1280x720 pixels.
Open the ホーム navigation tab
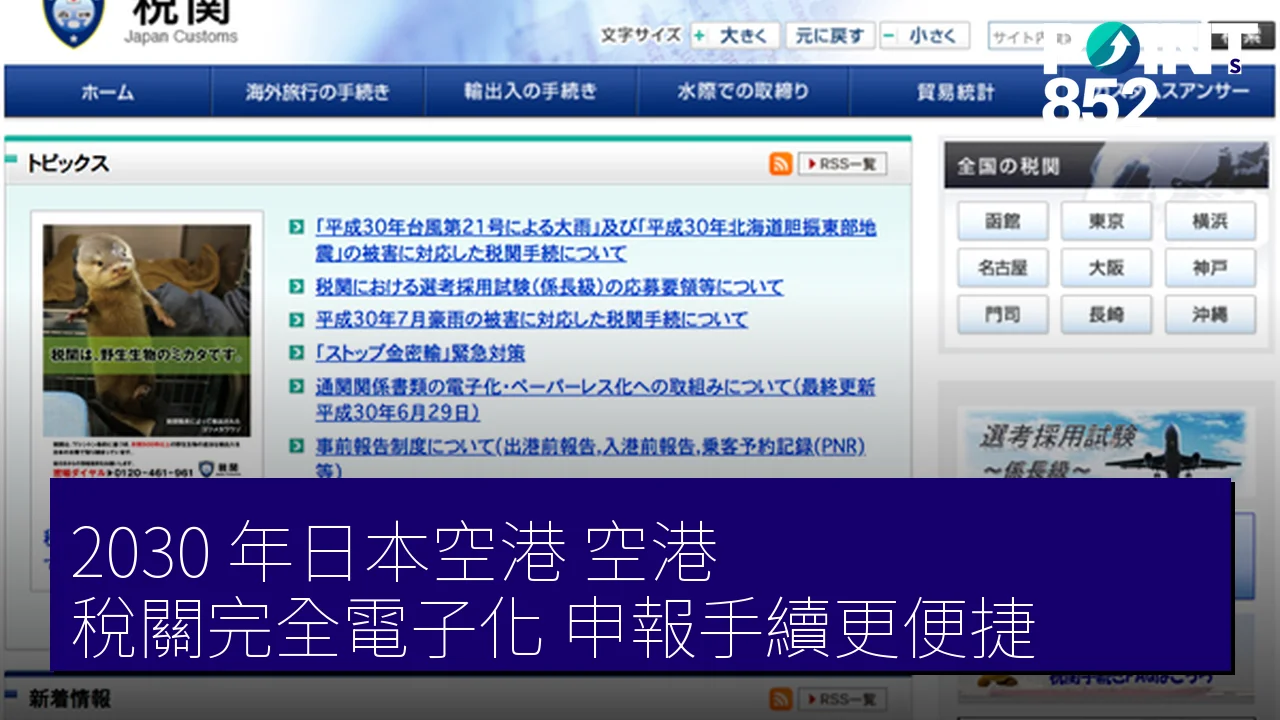[107, 92]
